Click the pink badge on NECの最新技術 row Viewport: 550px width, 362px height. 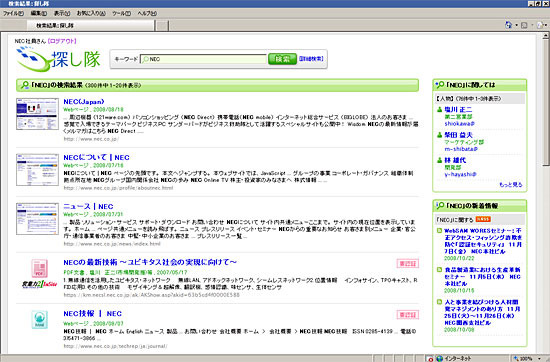[408, 263]
